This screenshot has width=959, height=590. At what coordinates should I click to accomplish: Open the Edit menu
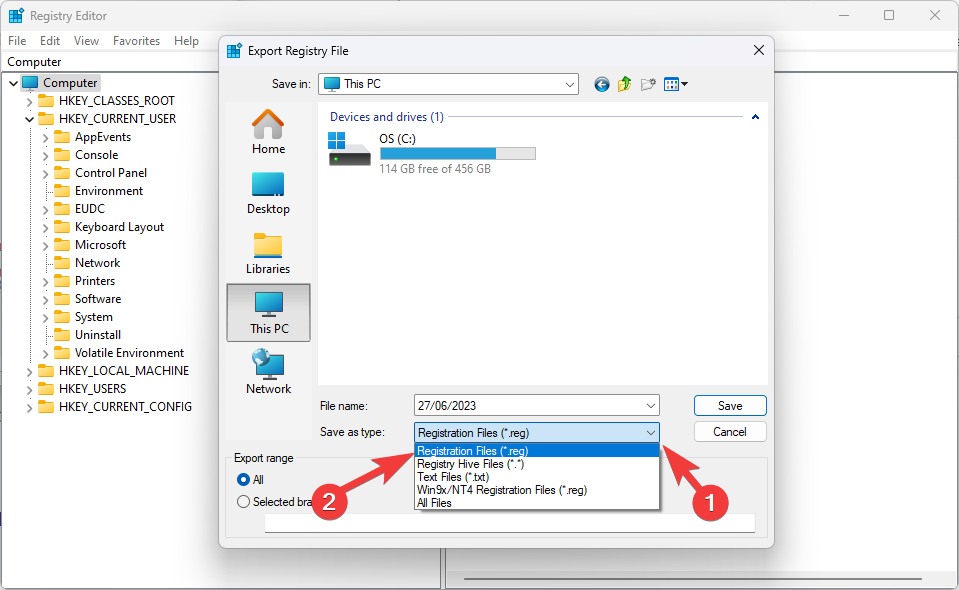[x=50, y=41]
